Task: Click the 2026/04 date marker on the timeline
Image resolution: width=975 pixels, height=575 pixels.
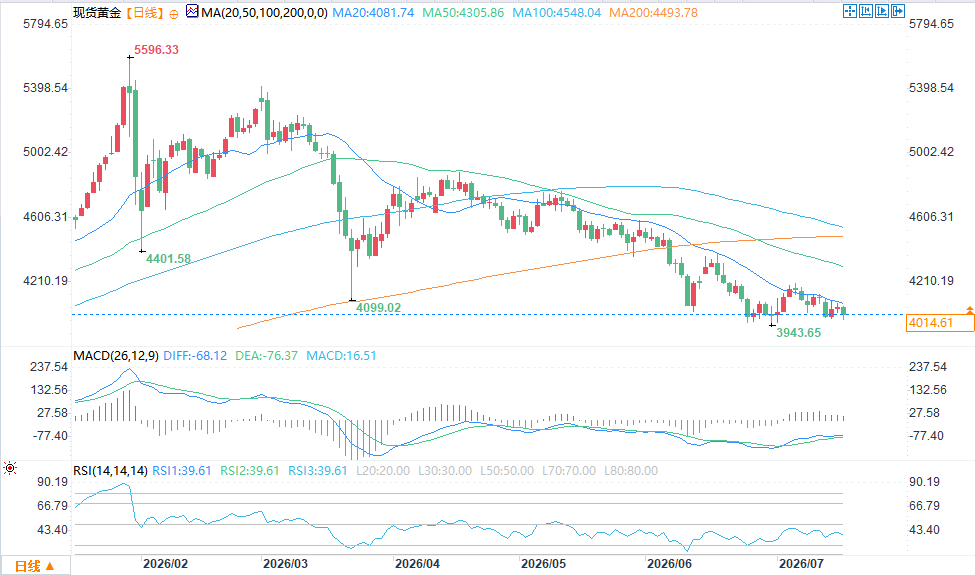Action: (x=417, y=564)
